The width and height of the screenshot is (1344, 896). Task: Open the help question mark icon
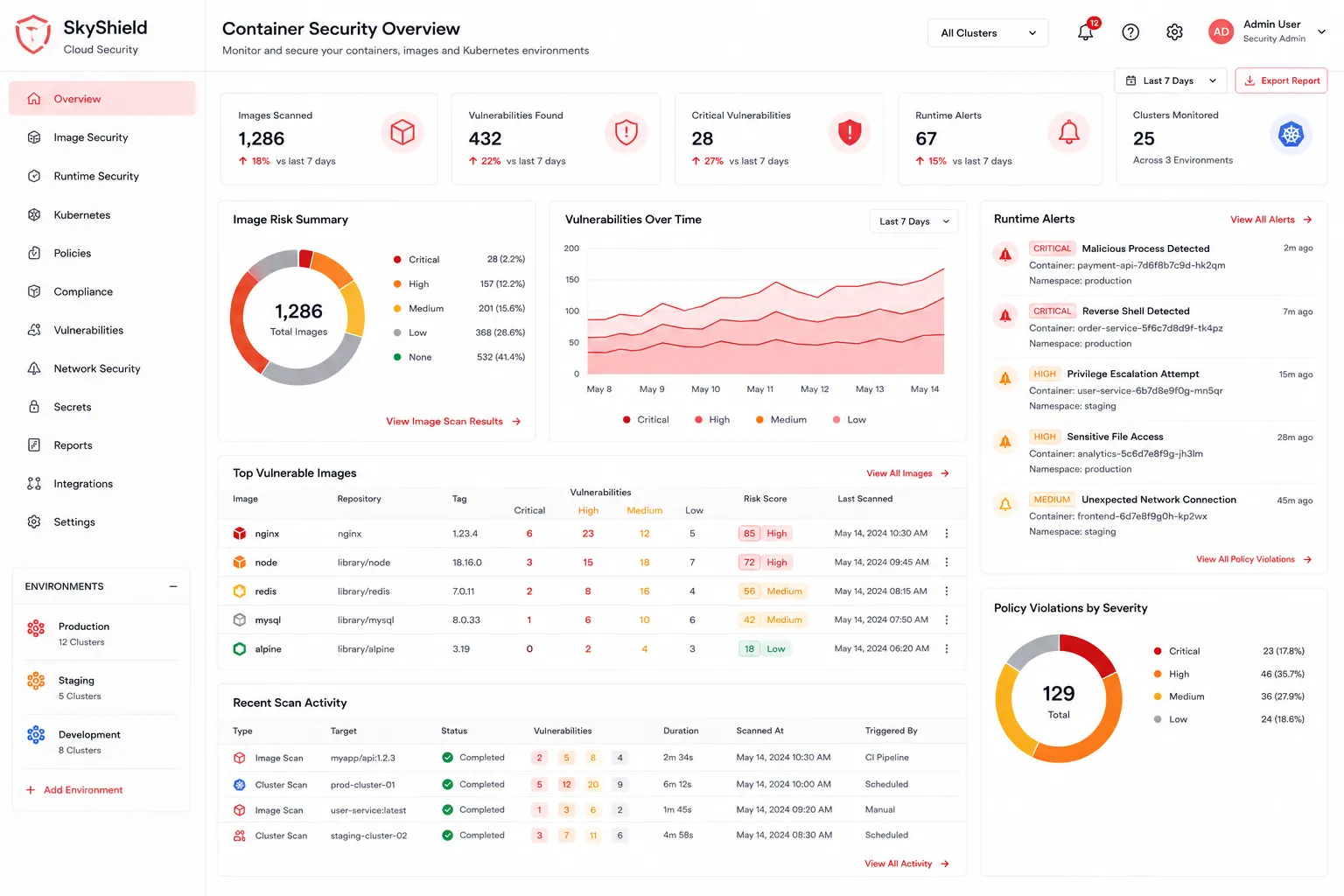click(1130, 32)
